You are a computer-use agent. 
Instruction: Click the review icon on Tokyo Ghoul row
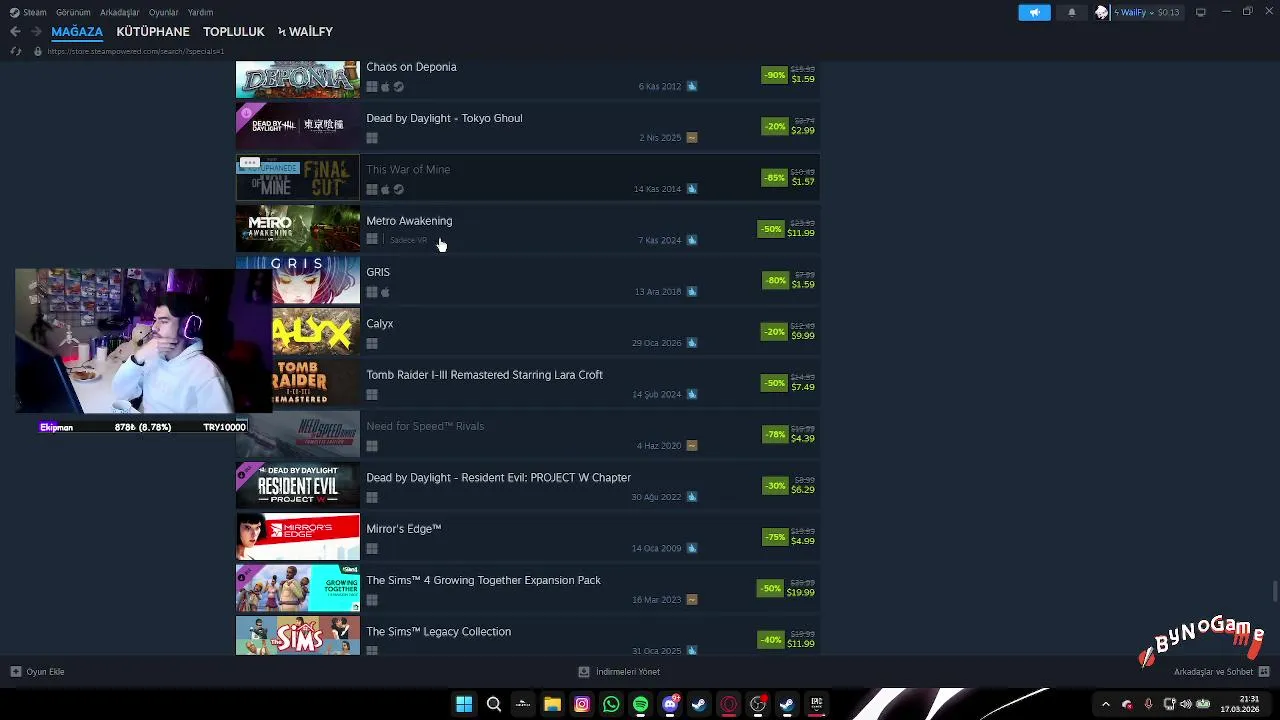pos(692,137)
